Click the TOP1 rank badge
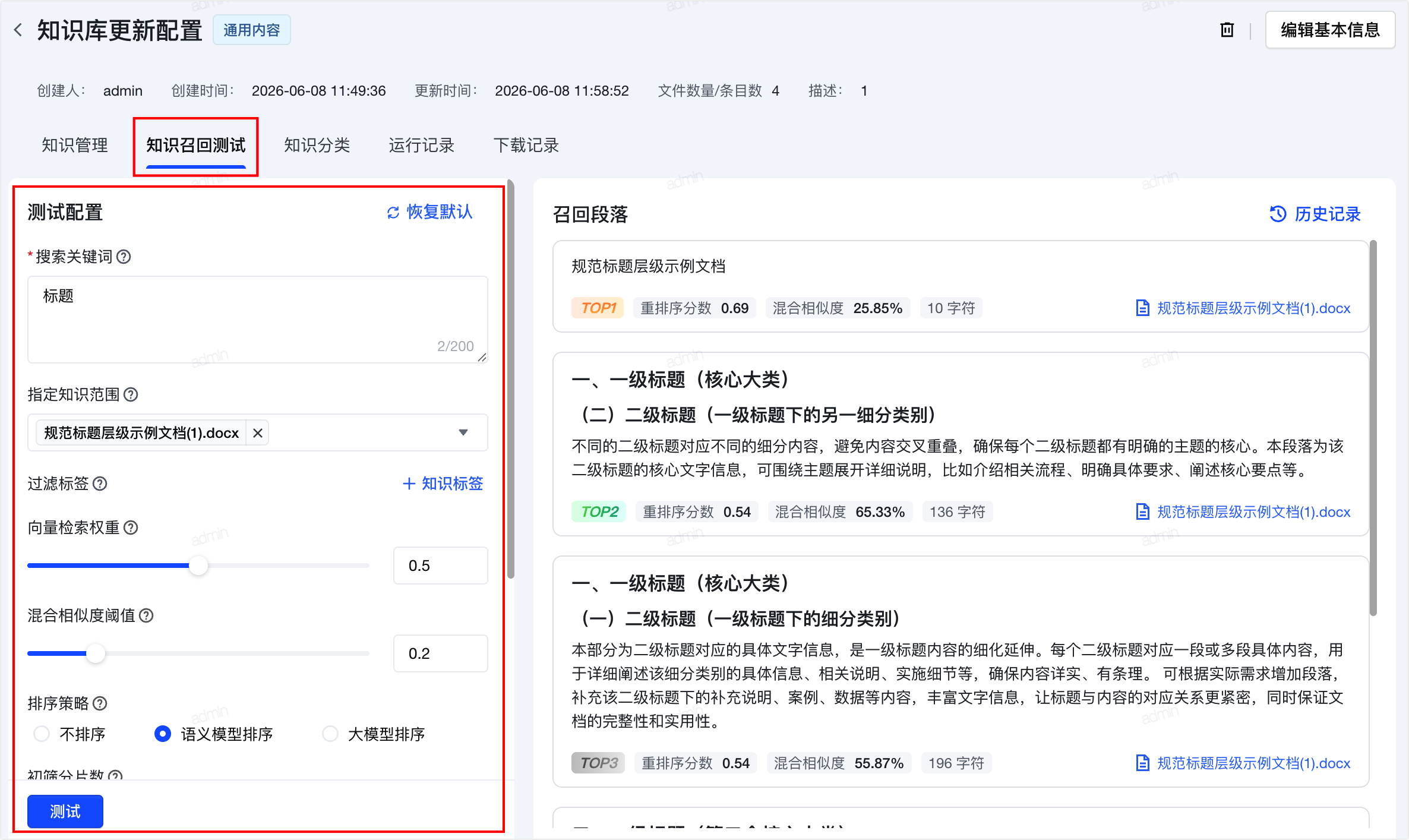 pyautogui.click(x=598, y=308)
